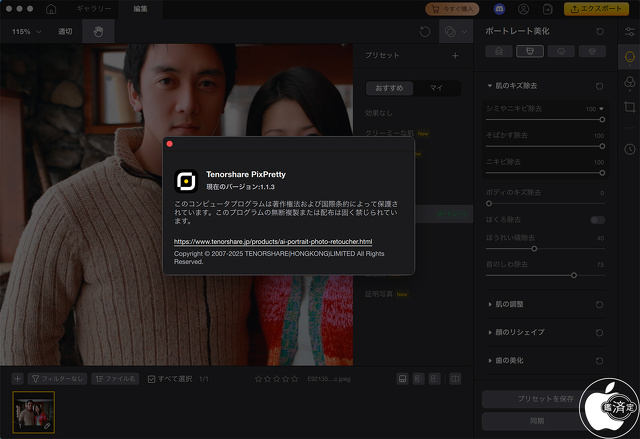Reset all ポートレート美化 settings
The height and width of the screenshot is (439, 640).
click(x=600, y=31)
